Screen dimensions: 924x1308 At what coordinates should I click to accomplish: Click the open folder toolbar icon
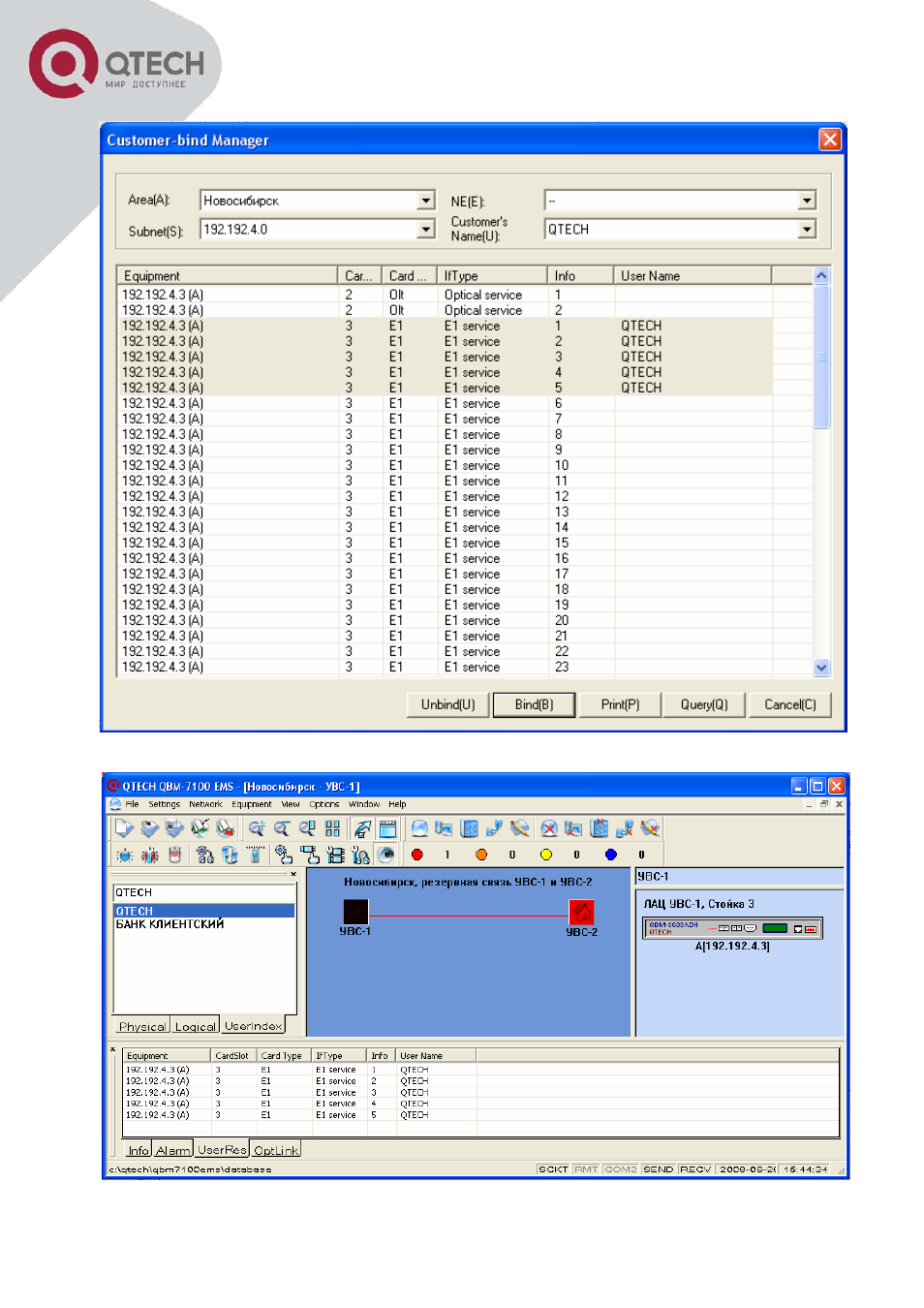pyautogui.click(x=149, y=828)
